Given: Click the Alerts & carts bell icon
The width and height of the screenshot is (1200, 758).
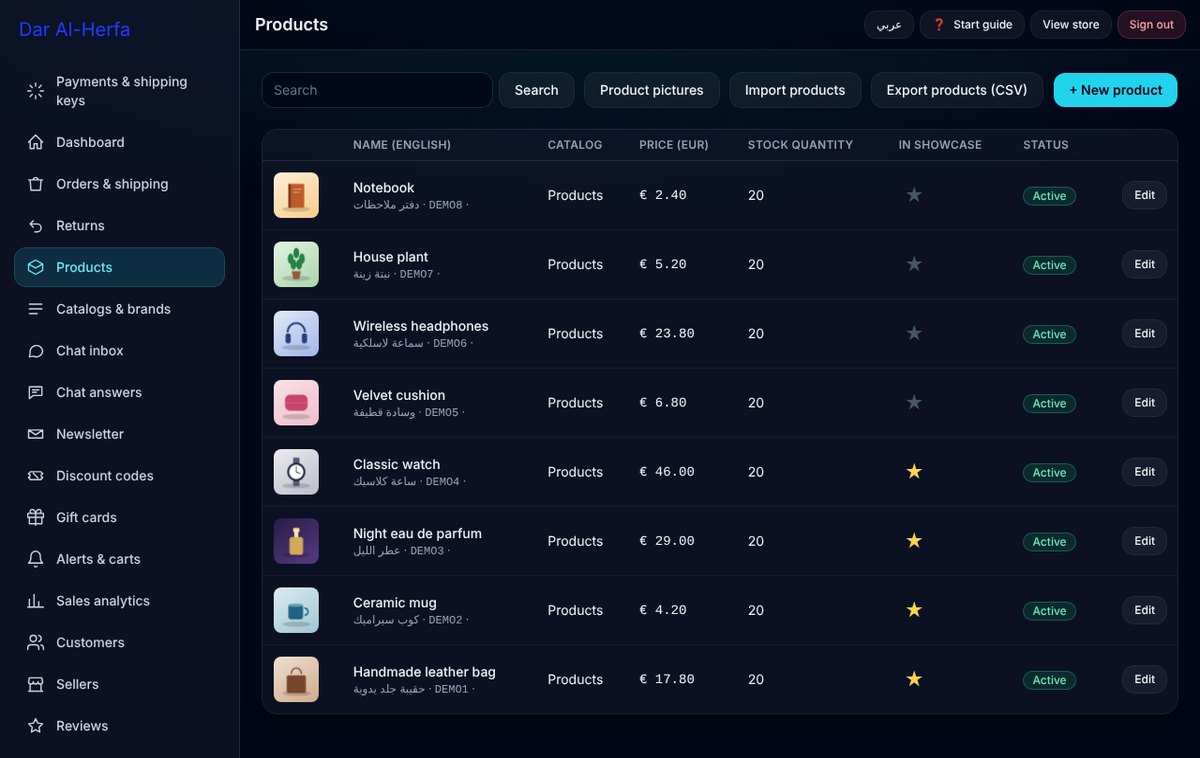Looking at the screenshot, I should click(x=36, y=559).
